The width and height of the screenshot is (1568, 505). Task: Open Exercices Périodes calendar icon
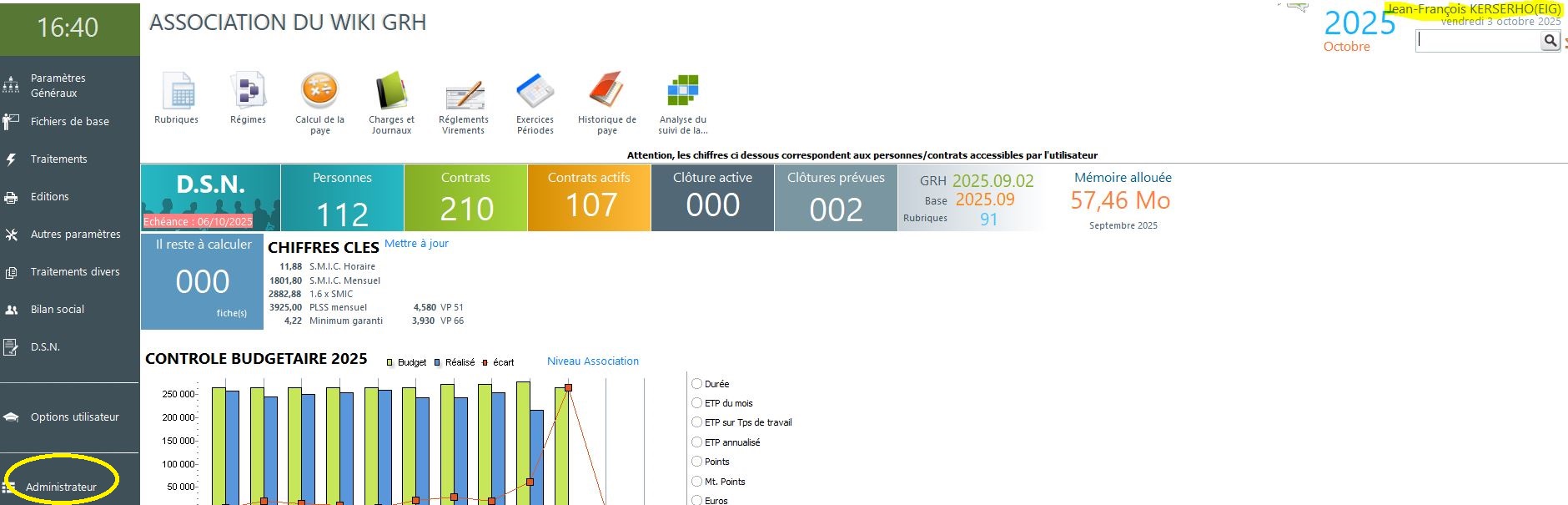(535, 92)
